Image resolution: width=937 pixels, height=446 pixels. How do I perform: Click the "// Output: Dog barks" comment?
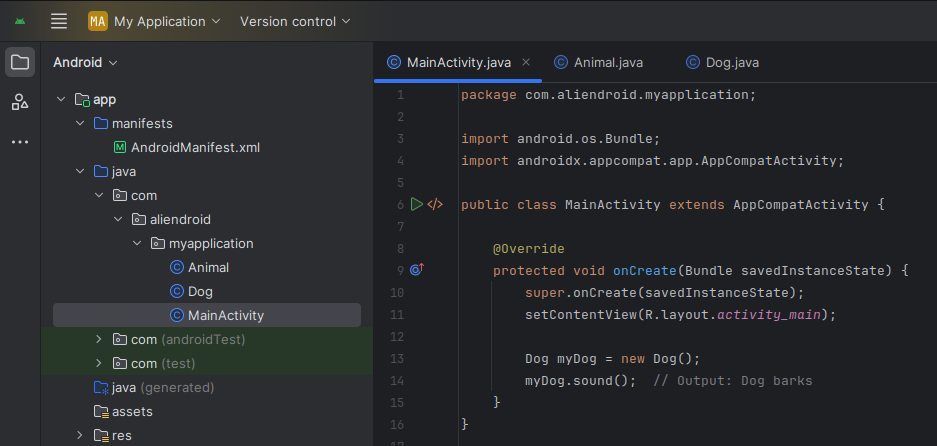click(733, 381)
